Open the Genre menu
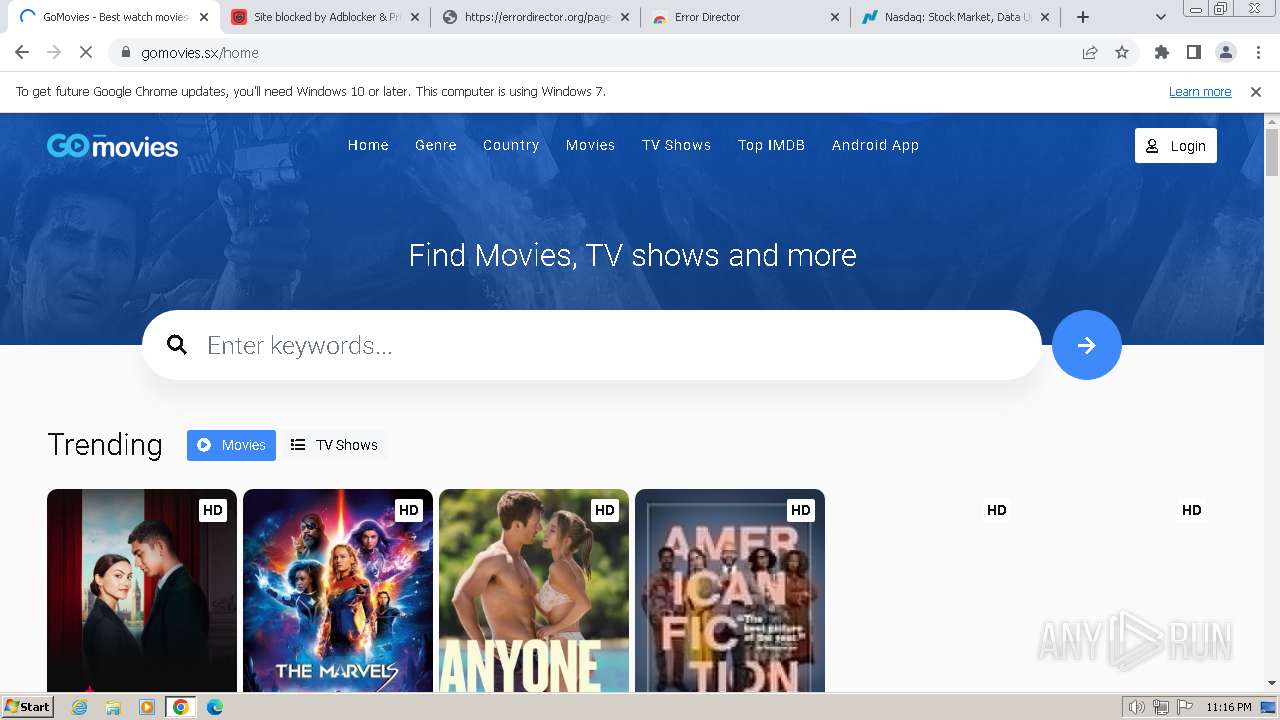This screenshot has height=720, width=1280. [436, 145]
